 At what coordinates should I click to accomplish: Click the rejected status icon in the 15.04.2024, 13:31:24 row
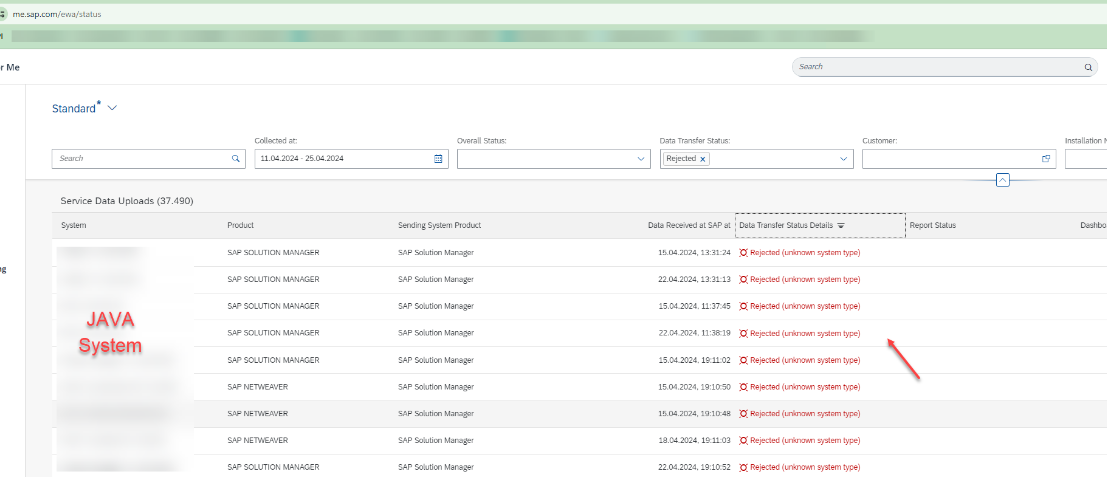coord(743,253)
